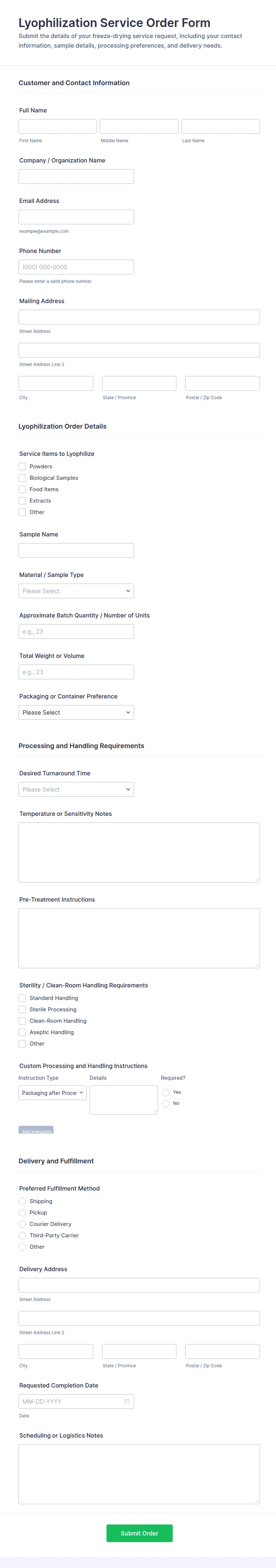Select Courier Delivery radio option
Screen dimensions: 276x1568
pos(23,1224)
